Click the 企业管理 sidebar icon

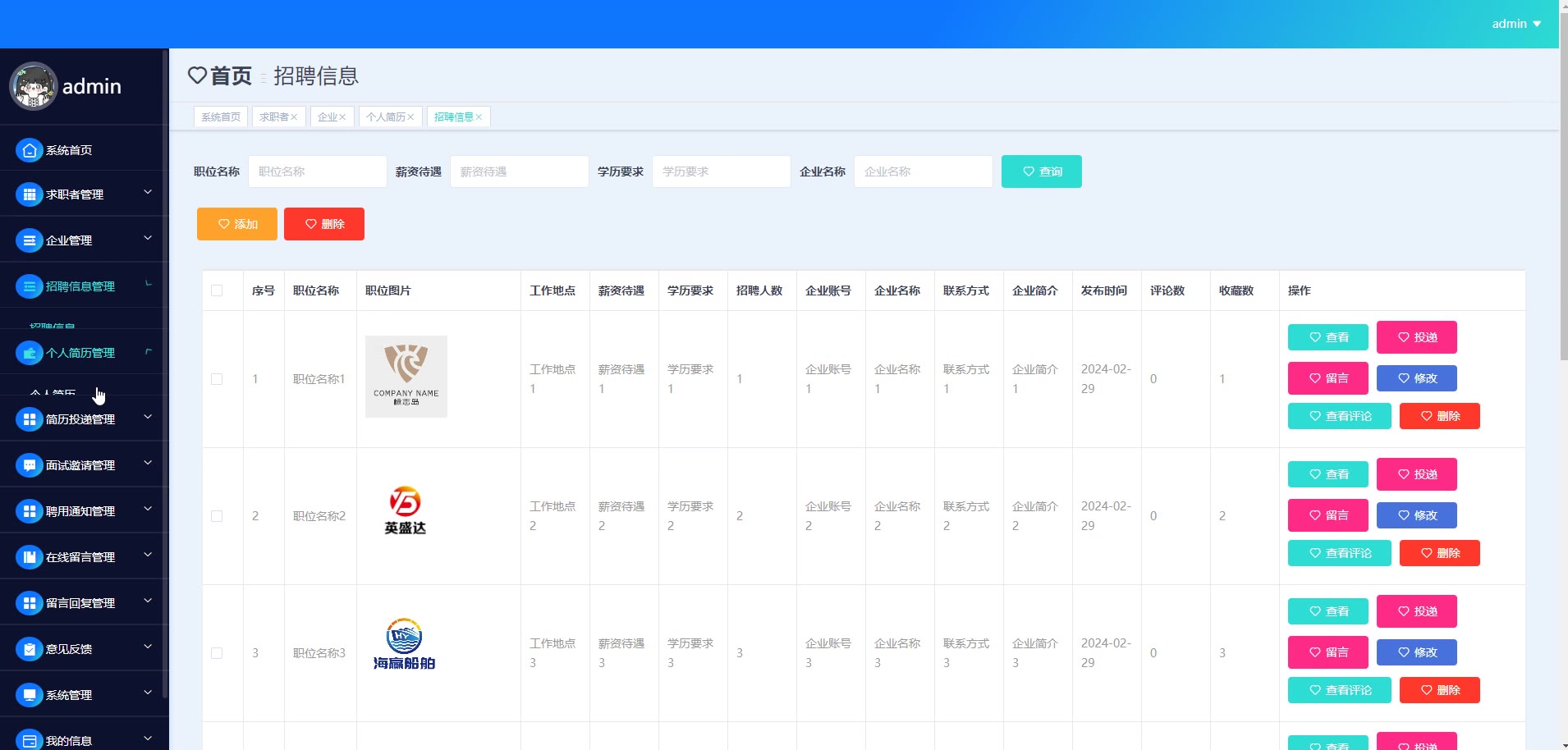pos(30,240)
